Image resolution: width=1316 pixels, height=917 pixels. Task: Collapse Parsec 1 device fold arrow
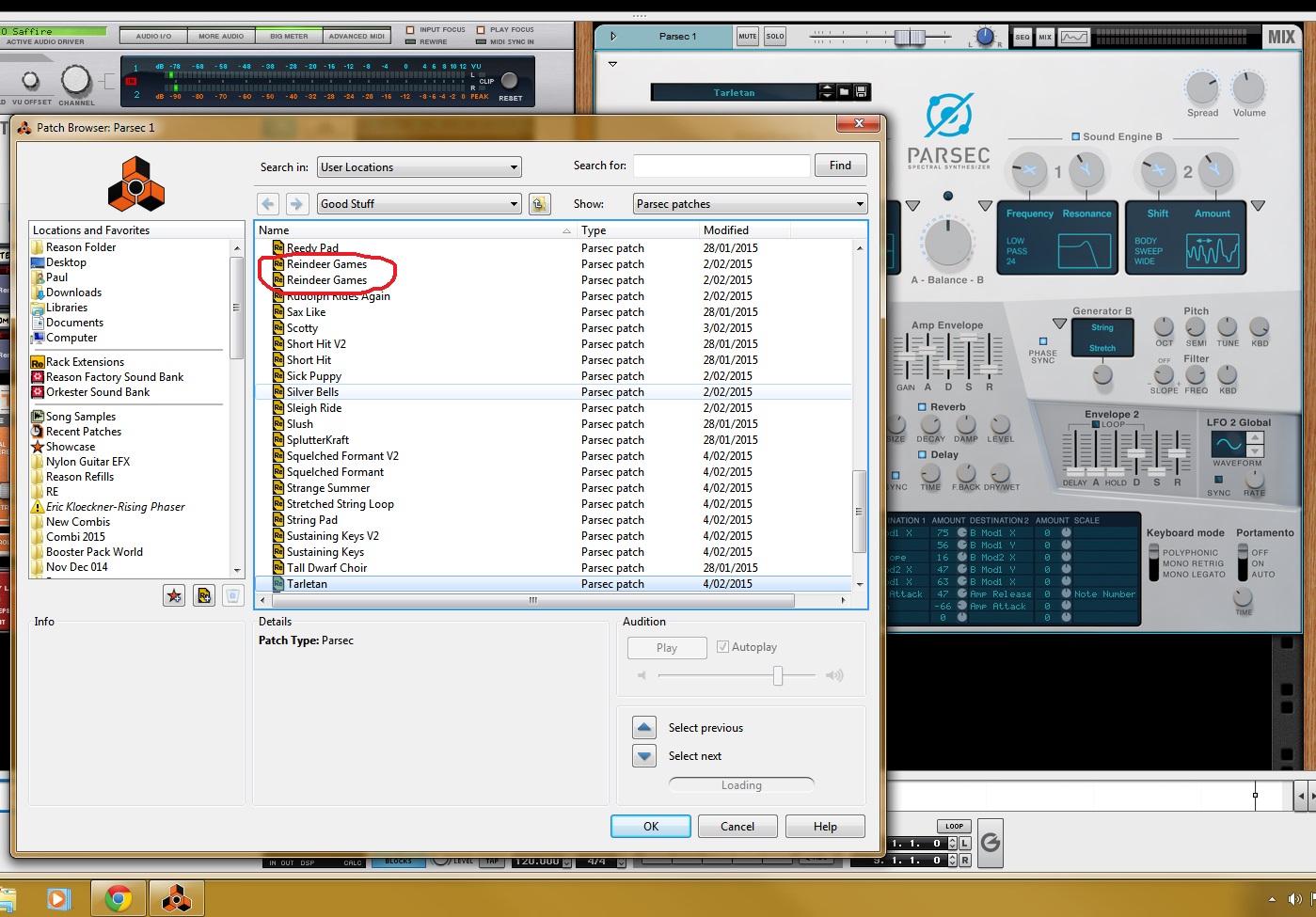pos(613,37)
